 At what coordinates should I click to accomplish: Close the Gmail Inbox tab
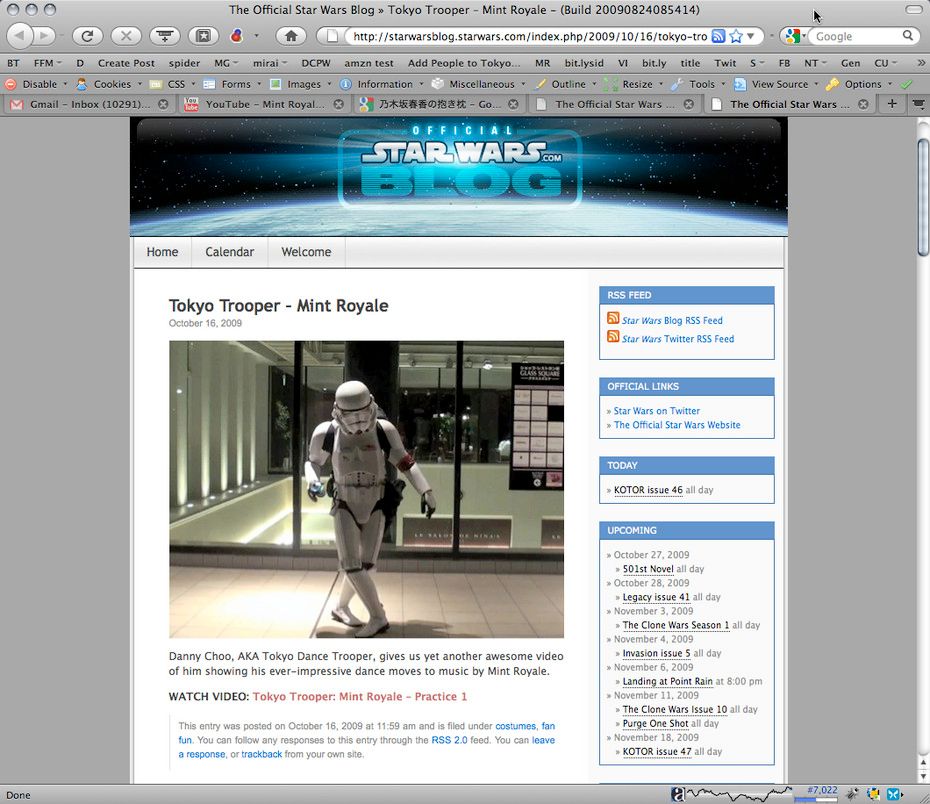(x=163, y=104)
